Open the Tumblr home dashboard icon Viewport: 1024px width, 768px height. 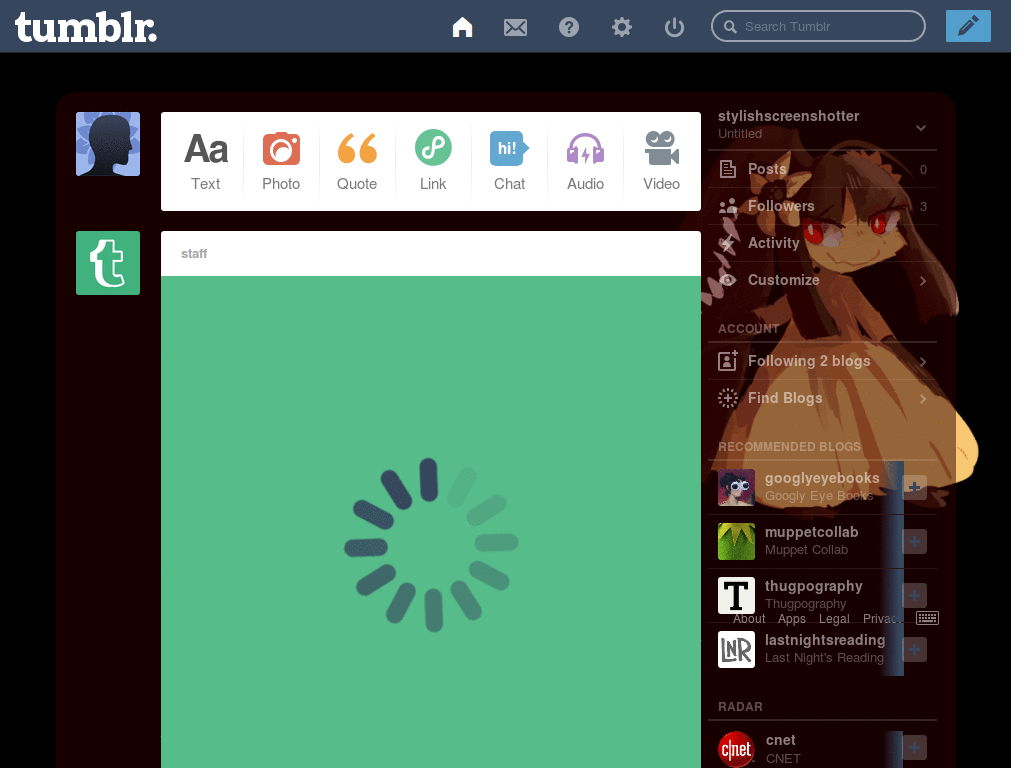462,27
